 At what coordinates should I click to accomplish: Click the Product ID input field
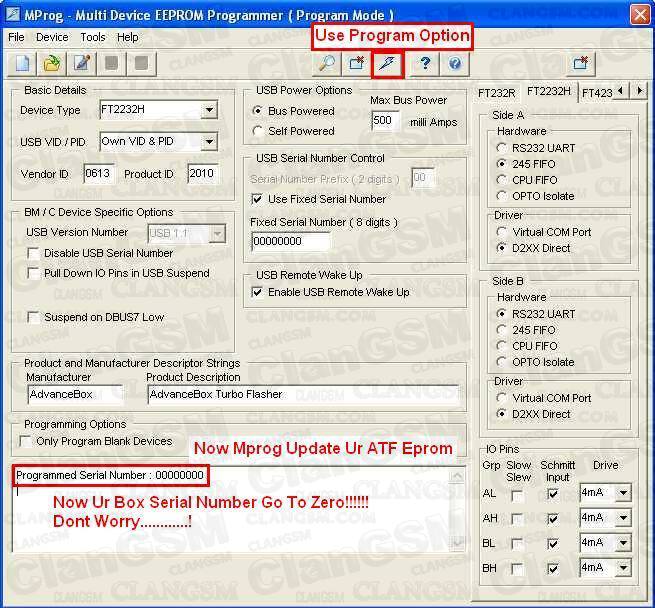click(x=203, y=174)
